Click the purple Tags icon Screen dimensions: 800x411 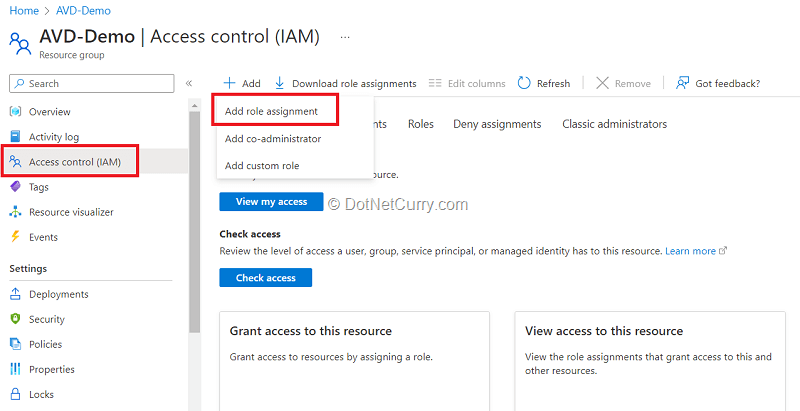16,187
